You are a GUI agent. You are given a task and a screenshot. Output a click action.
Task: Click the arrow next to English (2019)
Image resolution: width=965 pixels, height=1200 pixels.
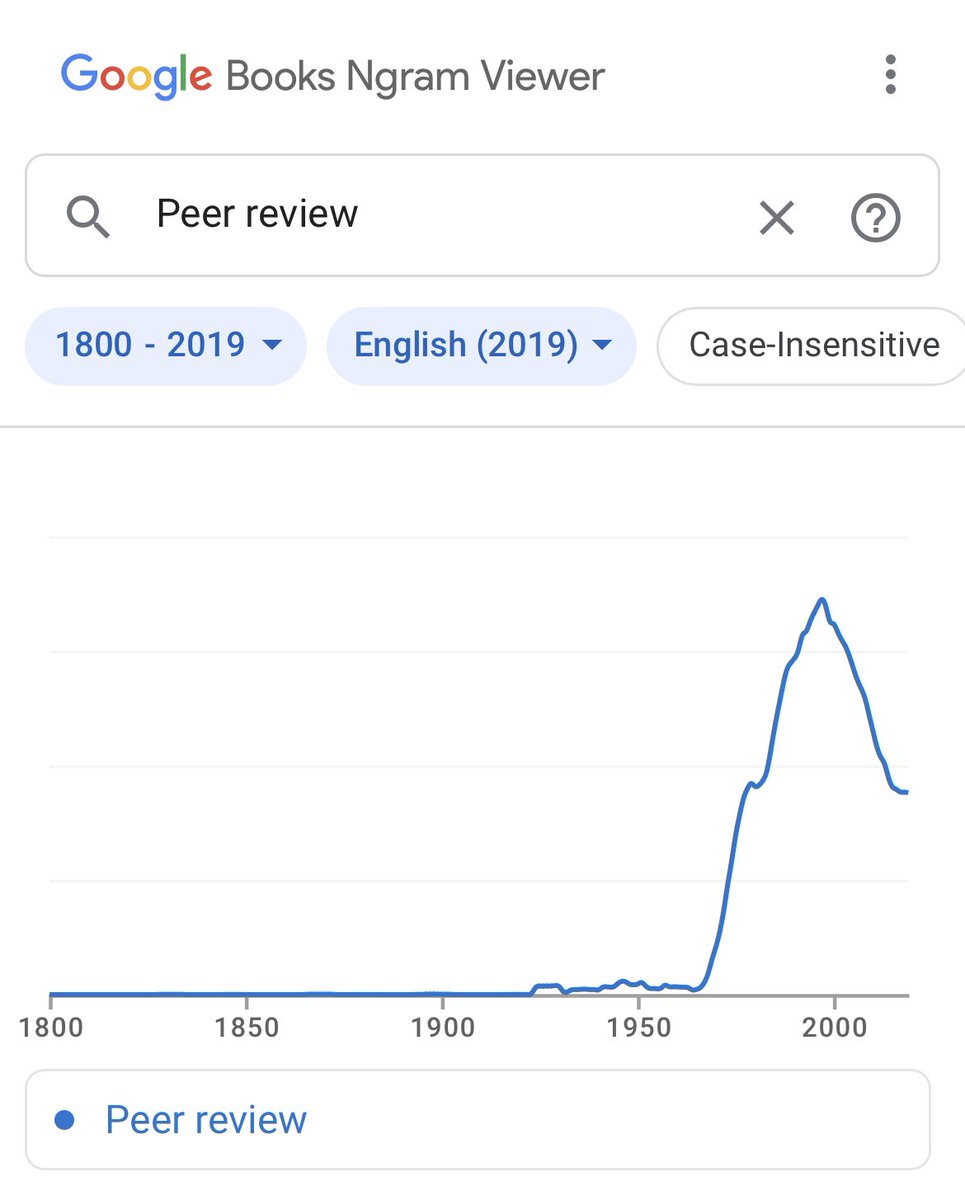click(602, 346)
